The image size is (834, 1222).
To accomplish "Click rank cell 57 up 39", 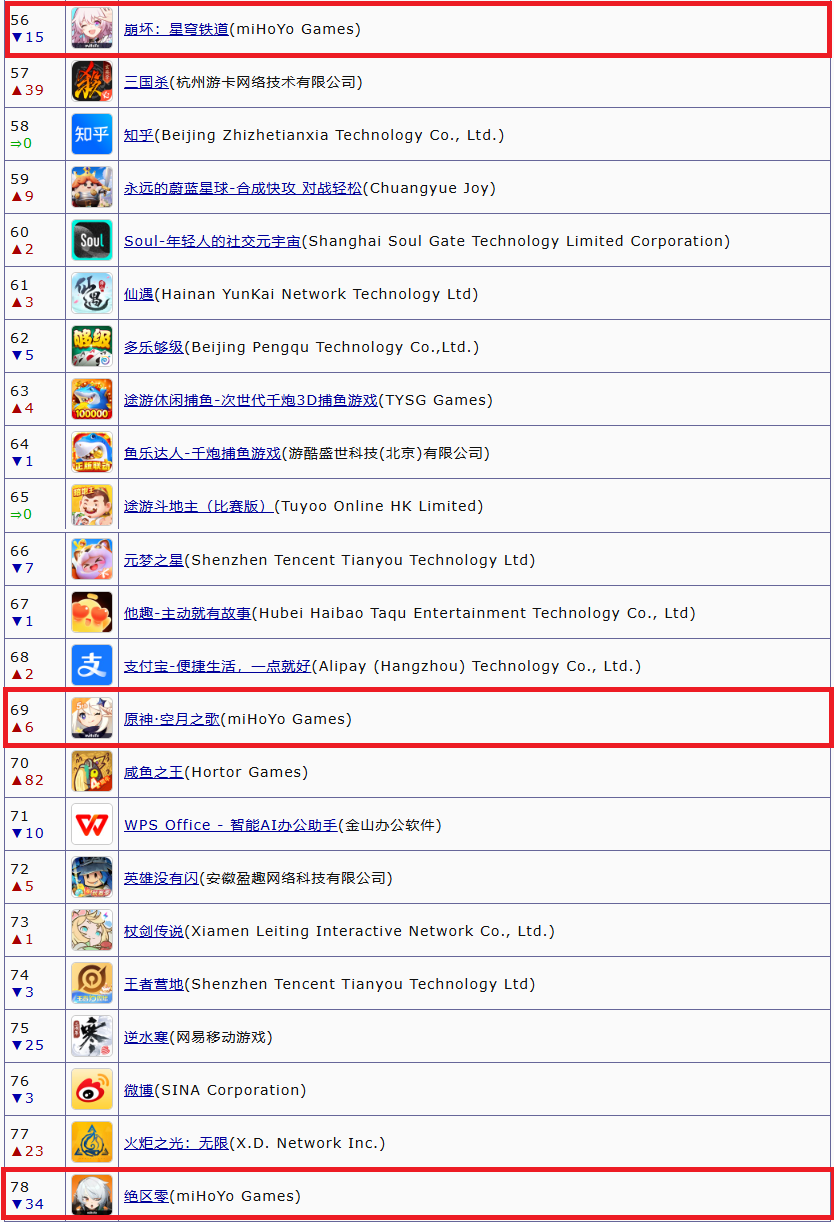I will coord(35,81).
